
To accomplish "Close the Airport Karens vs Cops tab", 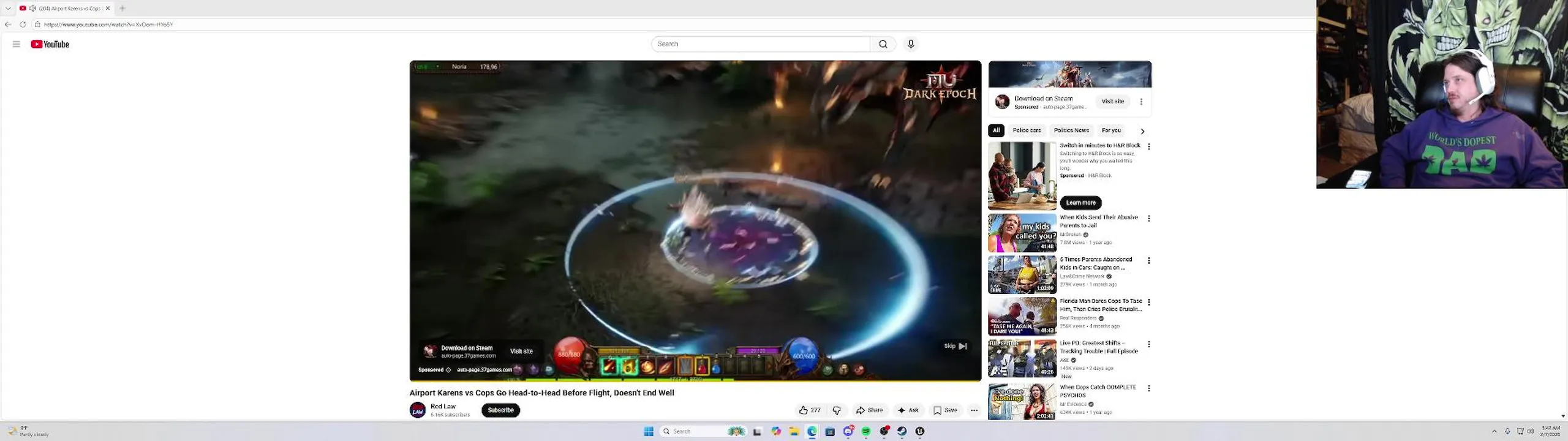I will [108, 8].
